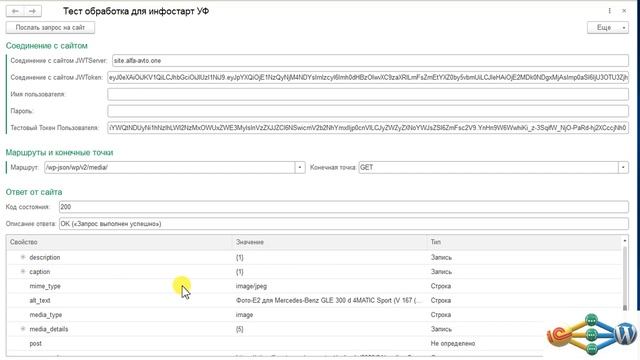Open the 'Маршрут' dropdown arrow
The height and width of the screenshot is (360, 640).
(x=300, y=167)
